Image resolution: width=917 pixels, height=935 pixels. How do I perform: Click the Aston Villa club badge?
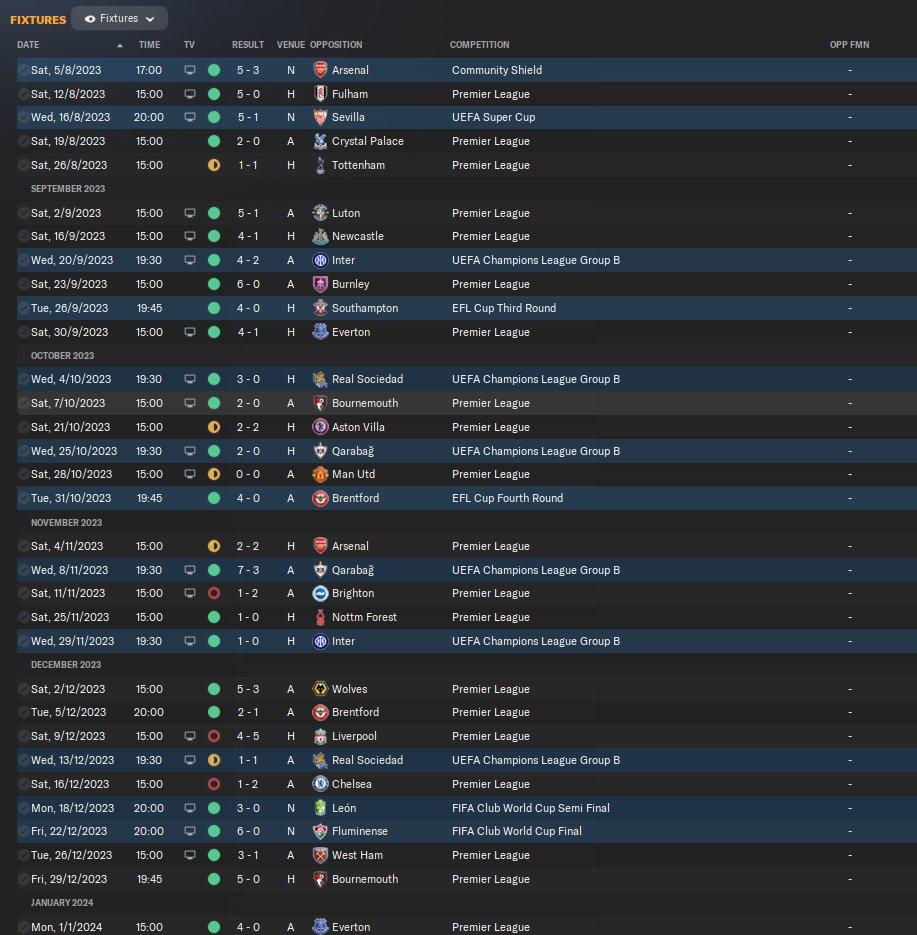point(320,427)
